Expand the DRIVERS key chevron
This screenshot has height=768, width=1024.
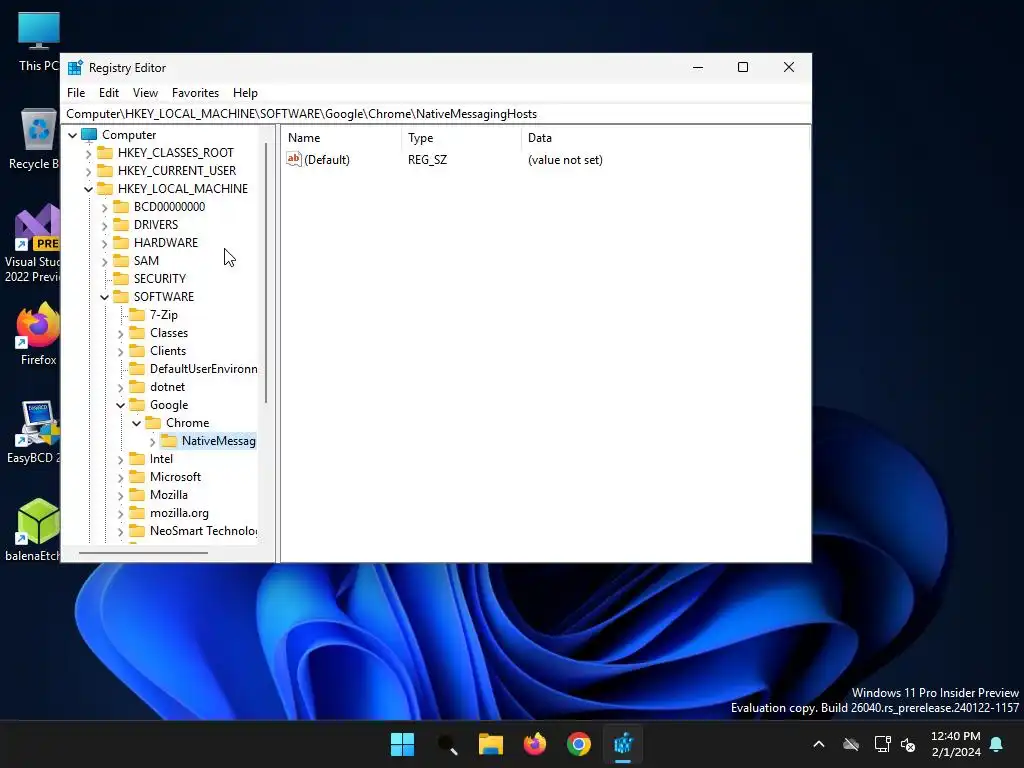pos(104,225)
